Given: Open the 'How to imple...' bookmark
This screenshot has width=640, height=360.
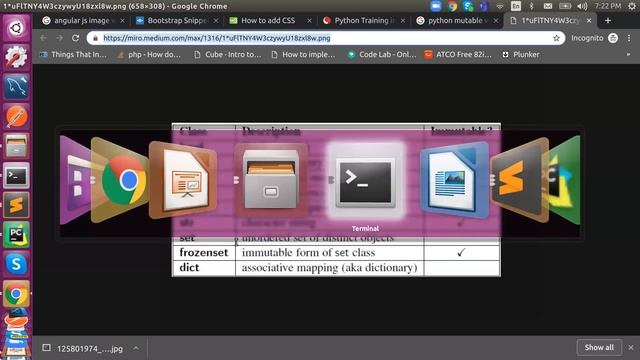Looking at the screenshot, I should point(303,54).
